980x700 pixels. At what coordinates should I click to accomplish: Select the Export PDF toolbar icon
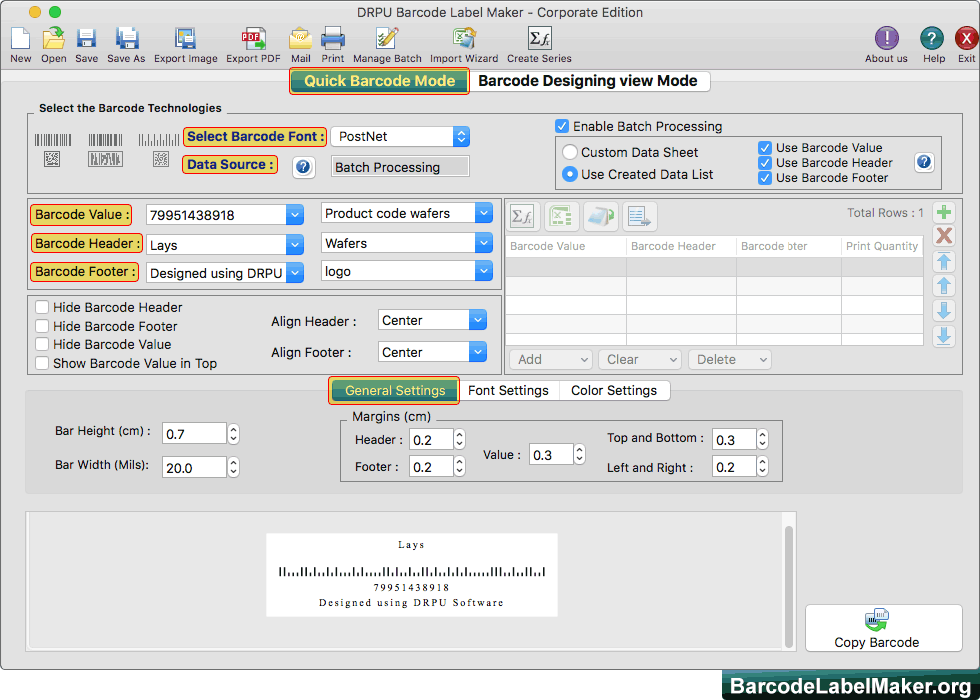(x=253, y=39)
